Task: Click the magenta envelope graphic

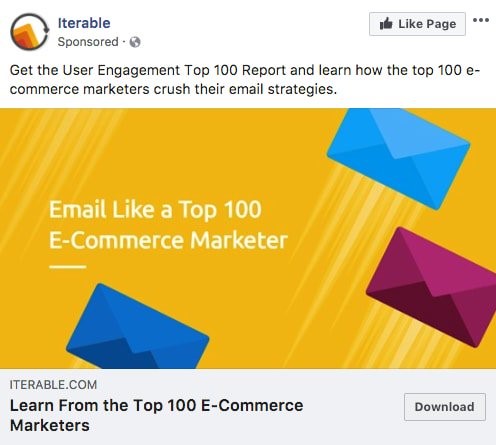Action: click(433, 287)
